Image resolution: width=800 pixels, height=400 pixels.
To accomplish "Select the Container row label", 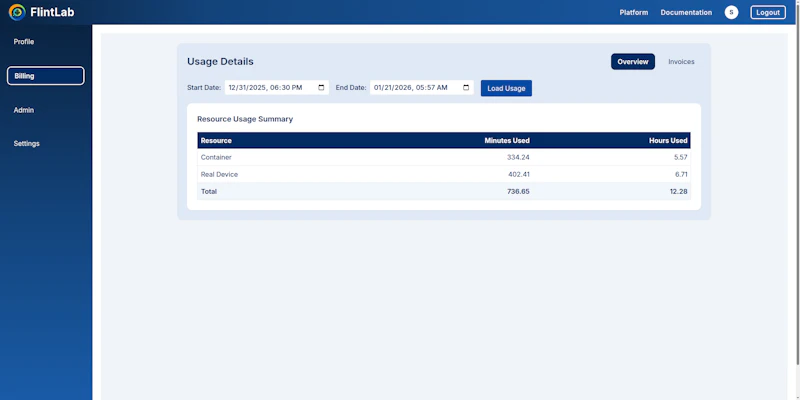I will click(x=216, y=157).
